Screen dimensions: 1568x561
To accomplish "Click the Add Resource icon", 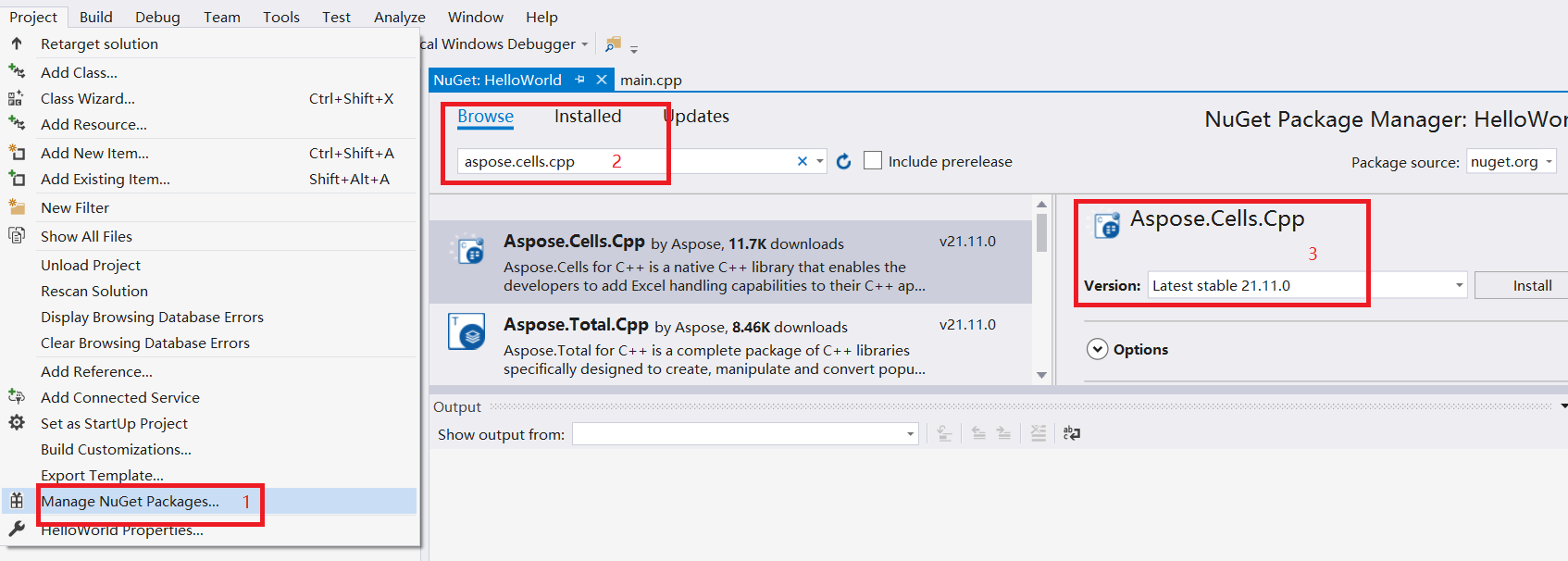I will 17,123.
